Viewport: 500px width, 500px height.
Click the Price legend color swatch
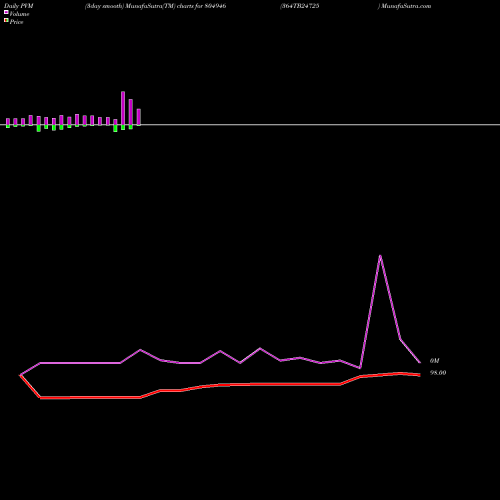[6, 20]
